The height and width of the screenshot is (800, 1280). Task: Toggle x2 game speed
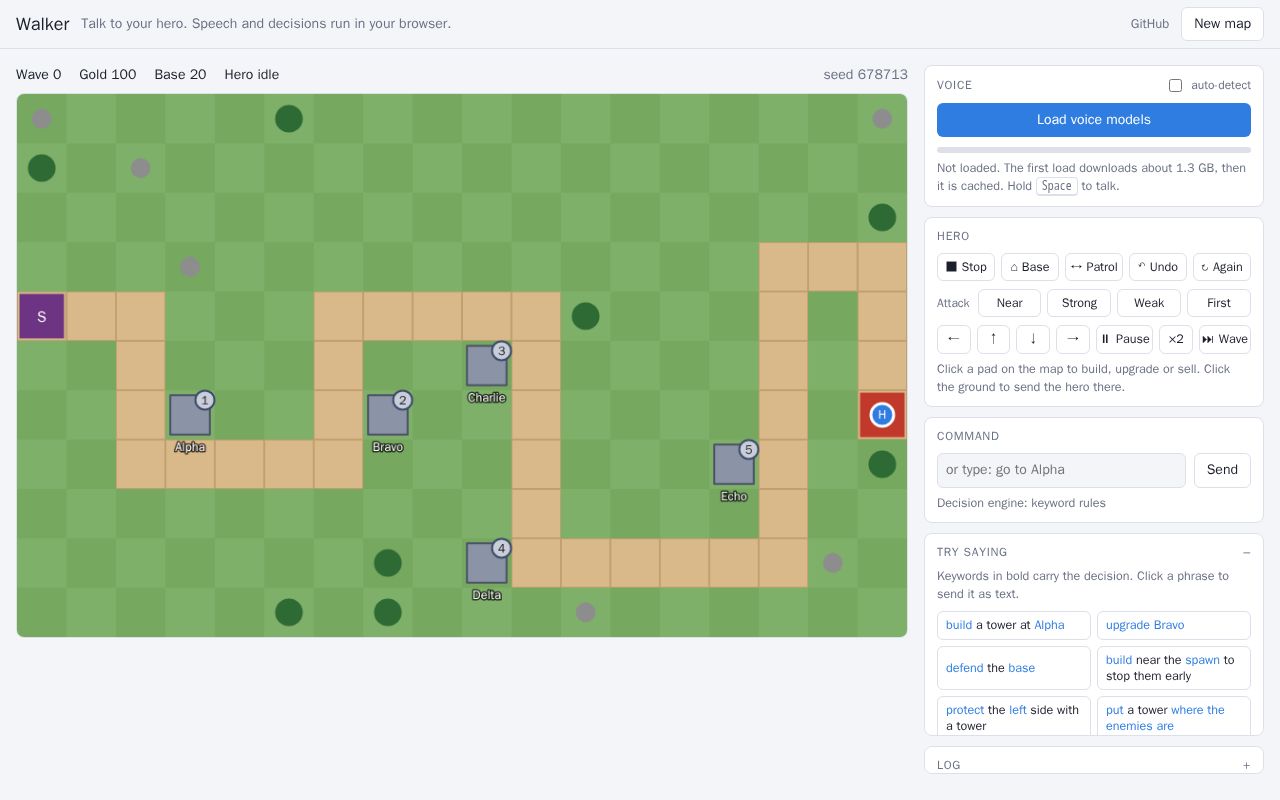[1176, 339]
